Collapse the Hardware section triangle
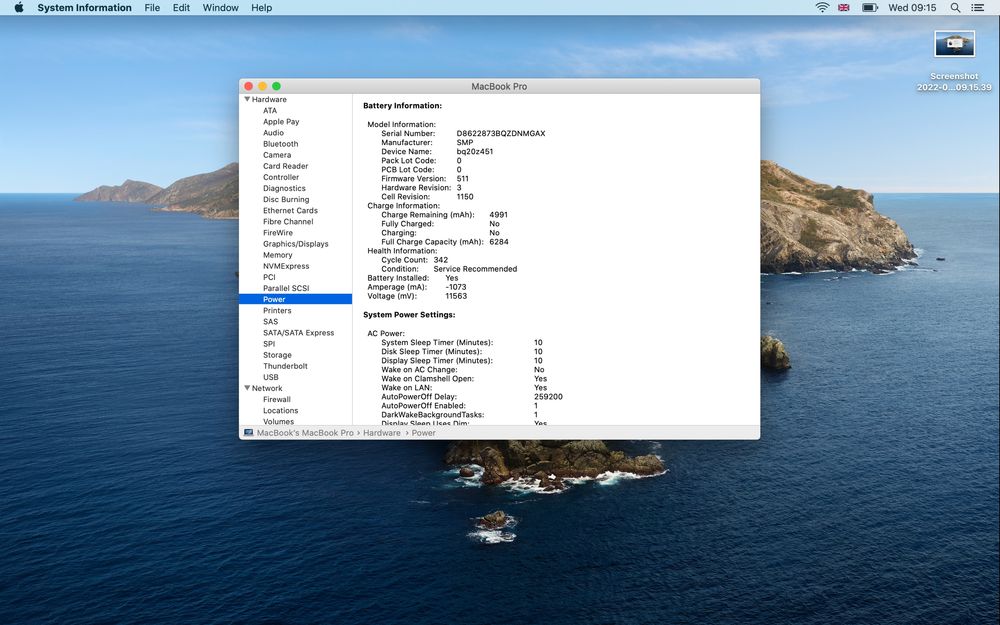Image resolution: width=1000 pixels, height=625 pixels. tap(247, 99)
